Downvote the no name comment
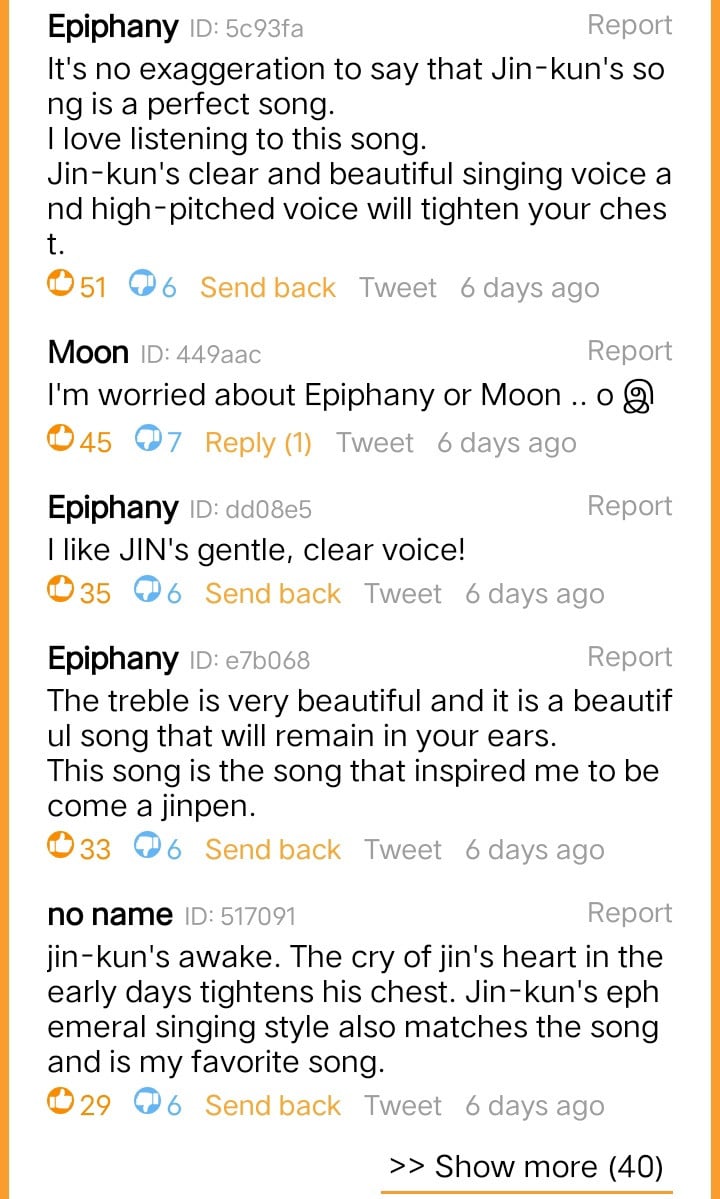Screen dimensions: 720x1199 pyautogui.click(x=157, y=1105)
